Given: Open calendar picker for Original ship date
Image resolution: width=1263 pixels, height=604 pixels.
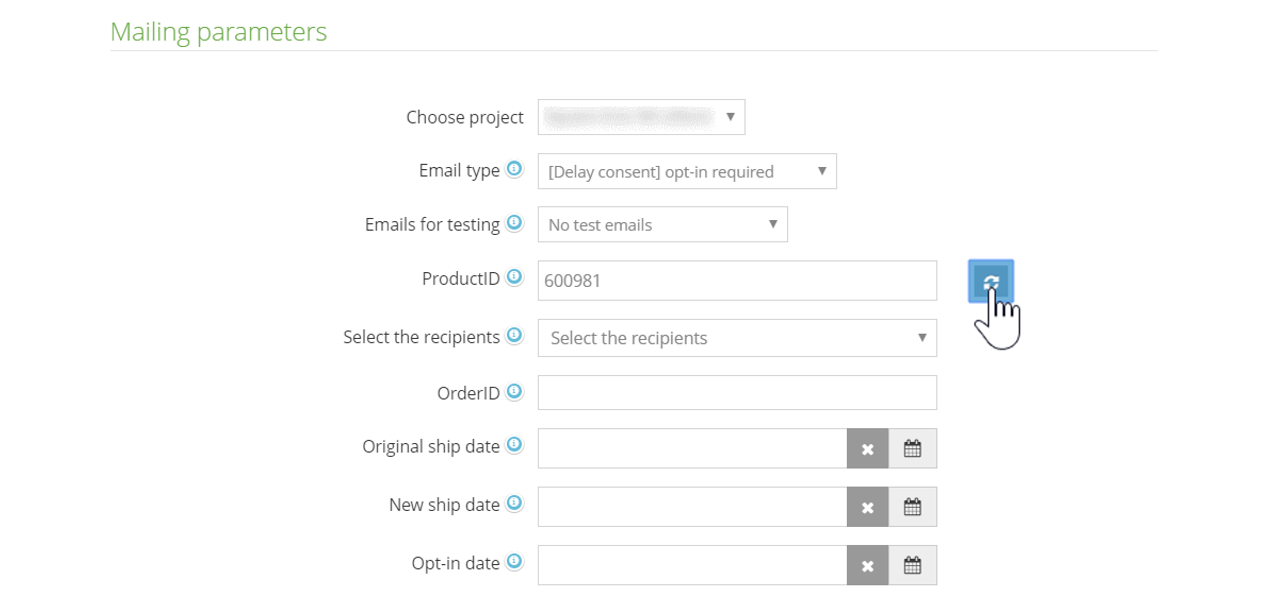Looking at the screenshot, I should pyautogui.click(x=912, y=449).
